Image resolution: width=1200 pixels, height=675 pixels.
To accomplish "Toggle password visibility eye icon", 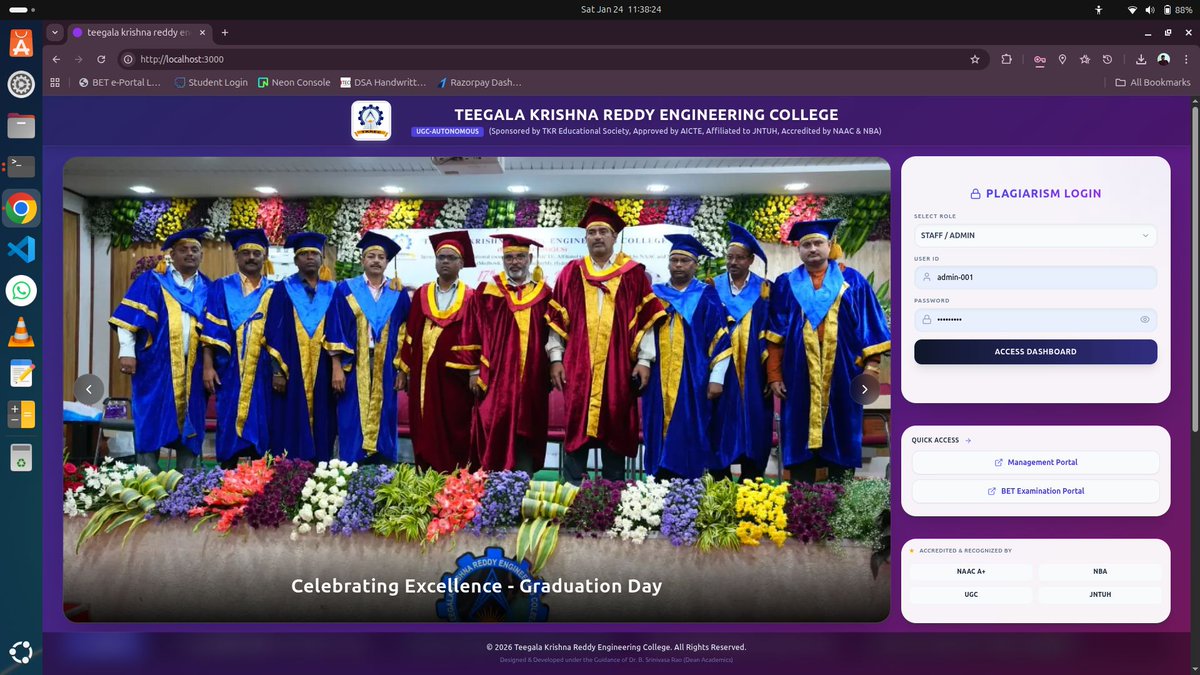I will [1145, 320].
